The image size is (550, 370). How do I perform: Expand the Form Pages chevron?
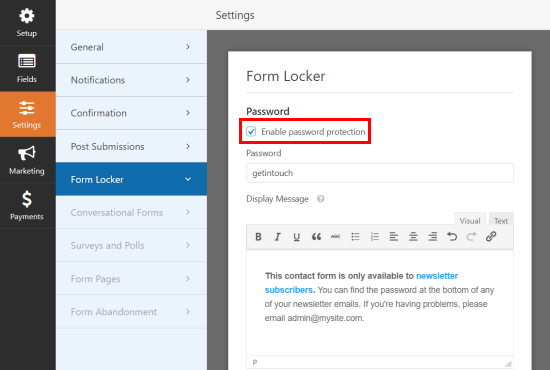click(x=188, y=278)
